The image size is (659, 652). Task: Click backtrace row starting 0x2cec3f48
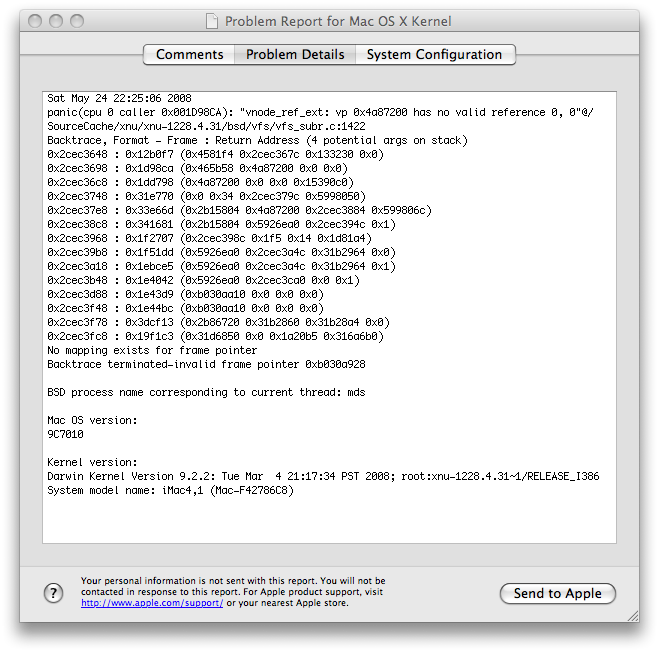tap(185, 309)
